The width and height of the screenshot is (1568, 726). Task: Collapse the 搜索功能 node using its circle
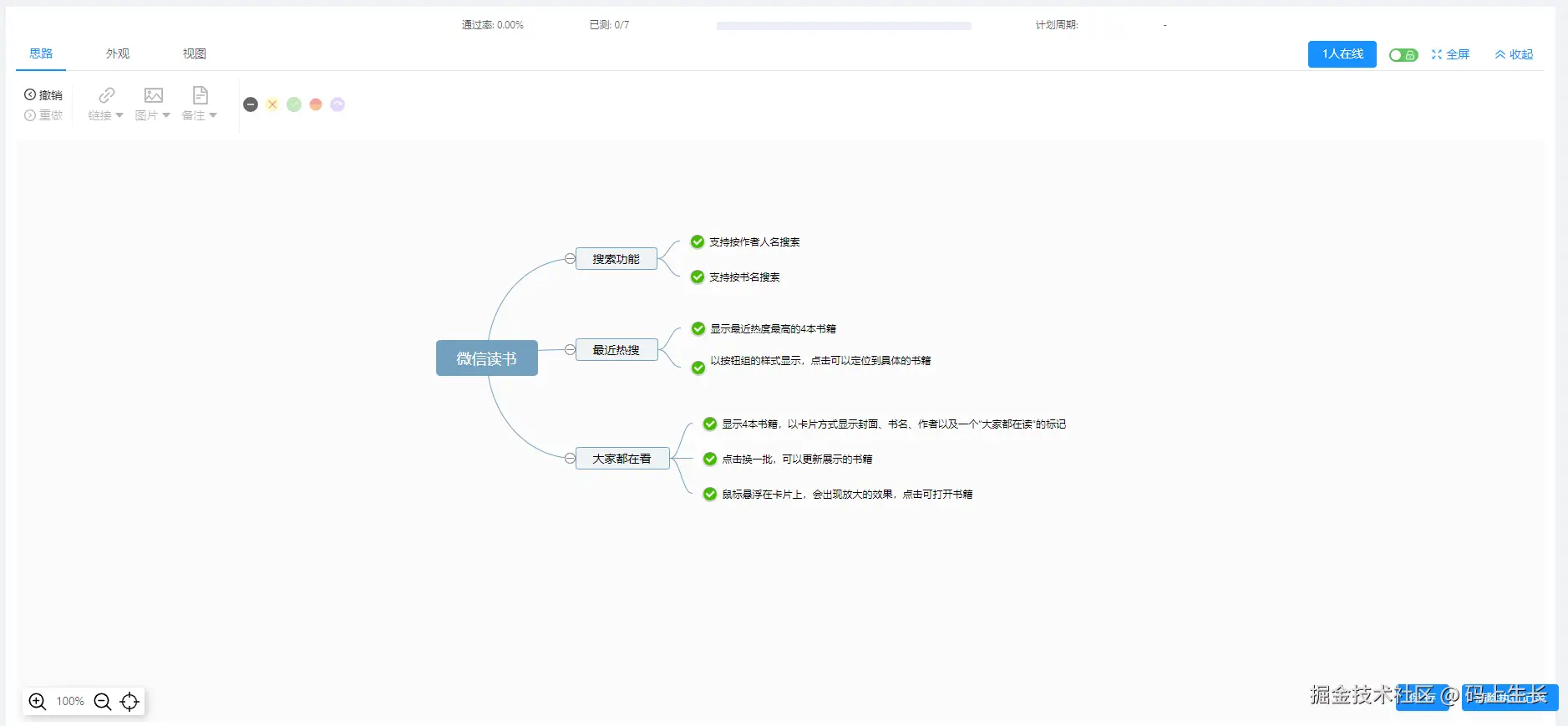click(x=570, y=259)
